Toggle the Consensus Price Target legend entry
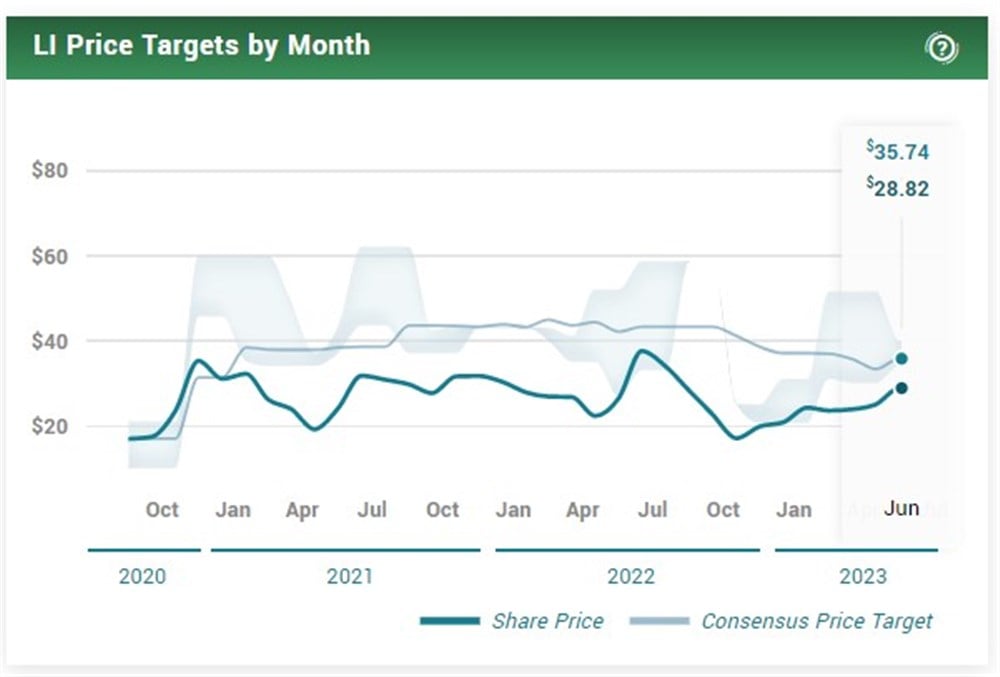Image resolution: width=1000 pixels, height=677 pixels. (x=816, y=621)
